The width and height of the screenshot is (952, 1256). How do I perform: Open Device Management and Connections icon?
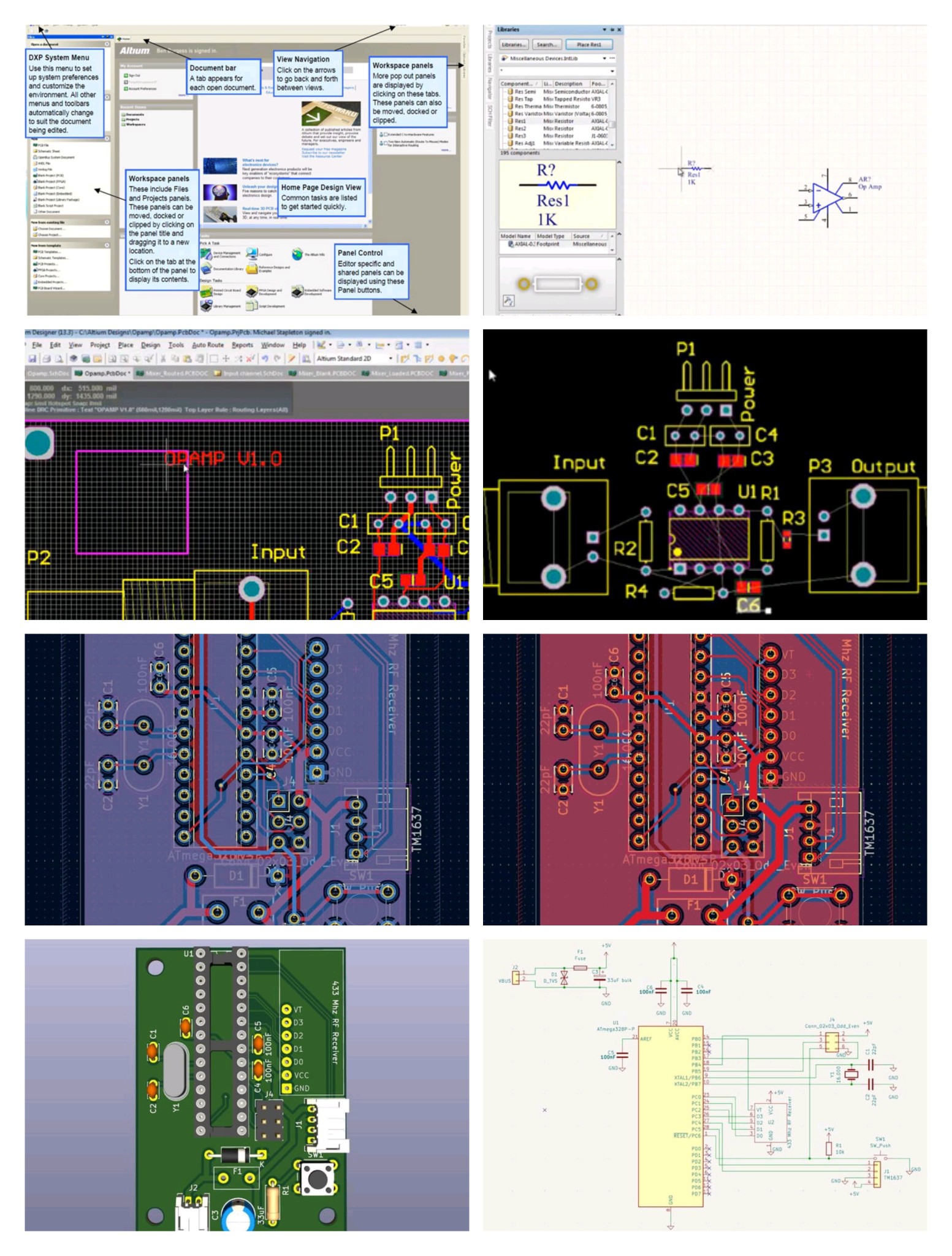click(x=205, y=254)
